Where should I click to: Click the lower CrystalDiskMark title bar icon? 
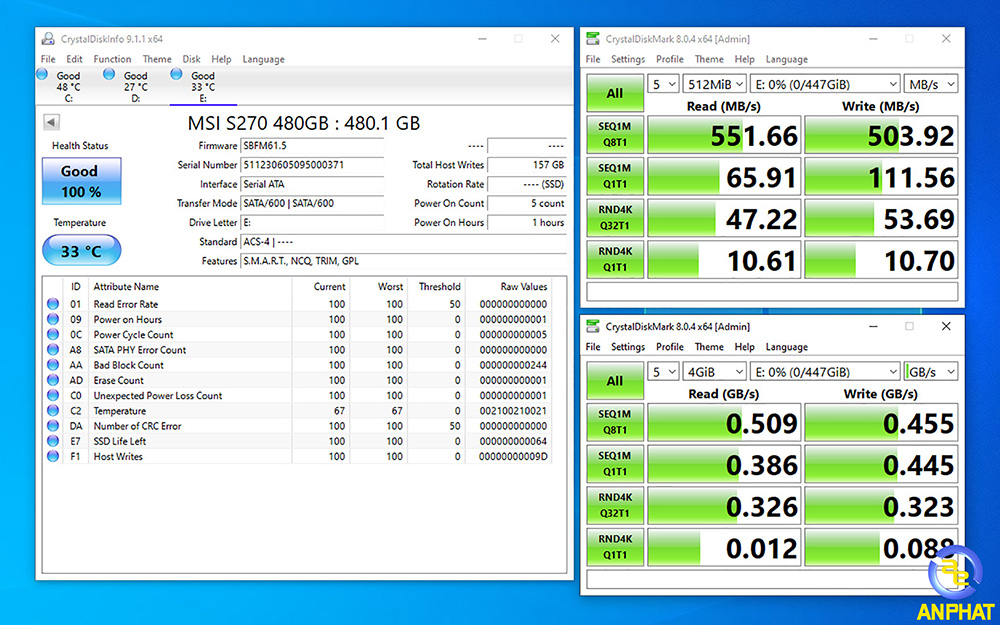(x=593, y=327)
